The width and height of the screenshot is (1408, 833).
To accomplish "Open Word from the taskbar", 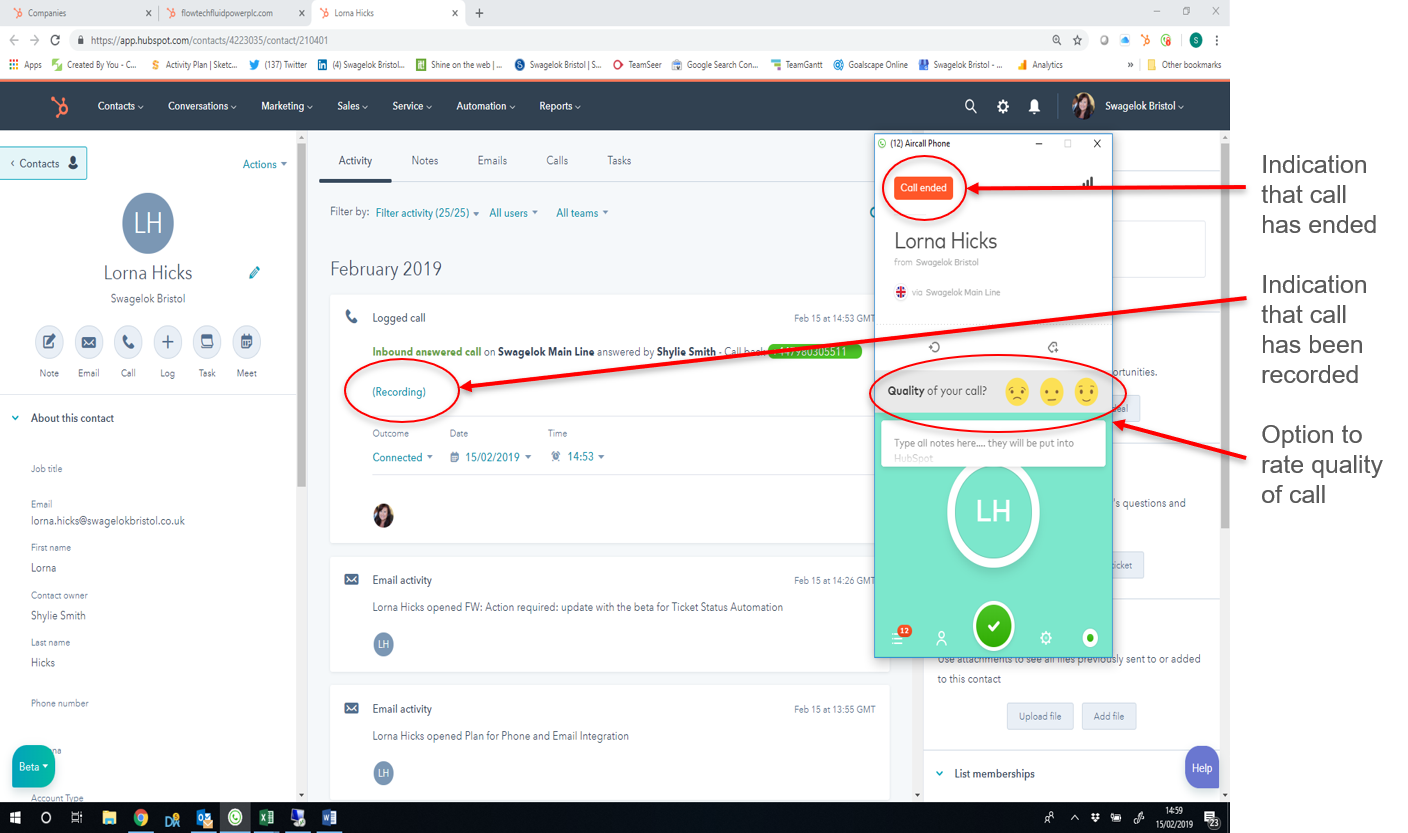I will click(329, 818).
